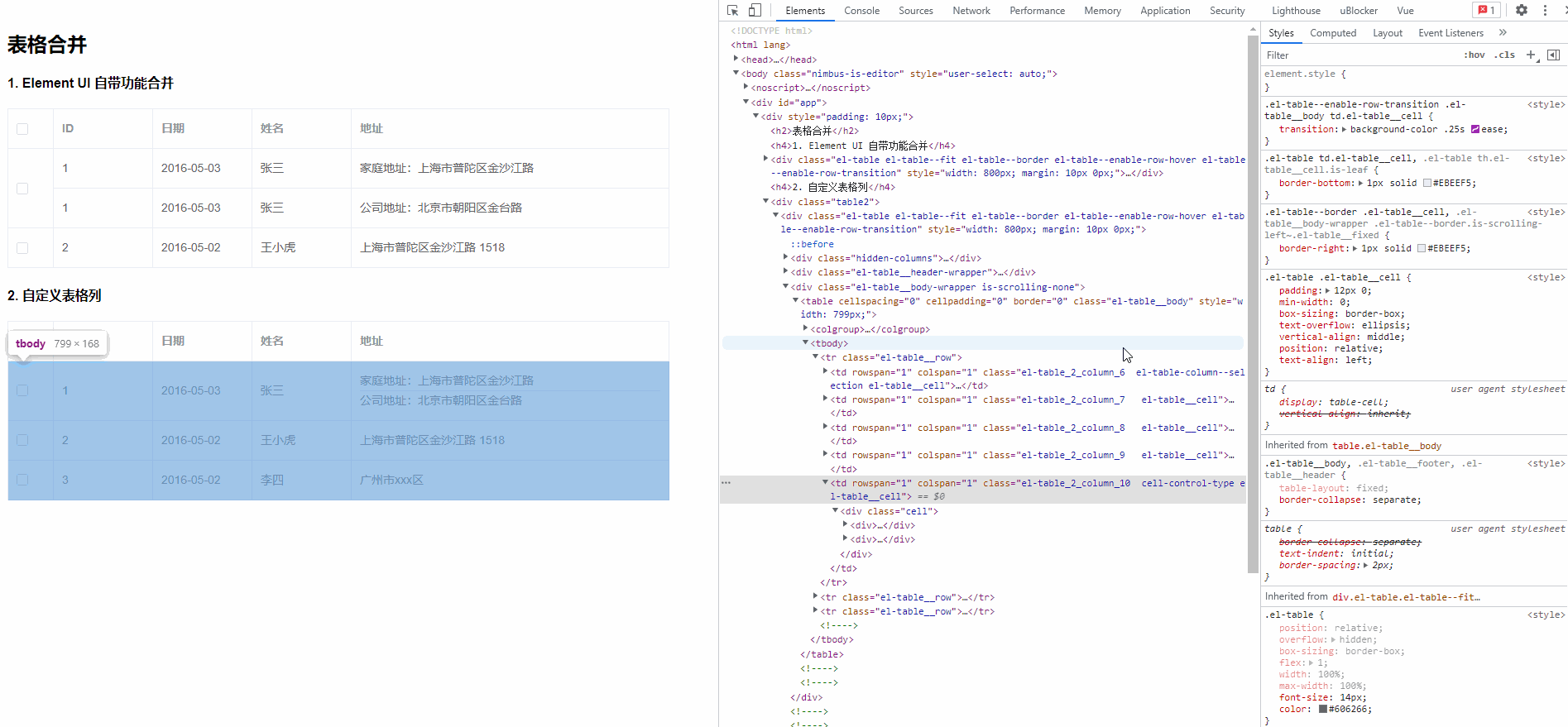1568x727 pixels.
Task: Toggle the .cls class editor button
Action: pyautogui.click(x=1504, y=55)
